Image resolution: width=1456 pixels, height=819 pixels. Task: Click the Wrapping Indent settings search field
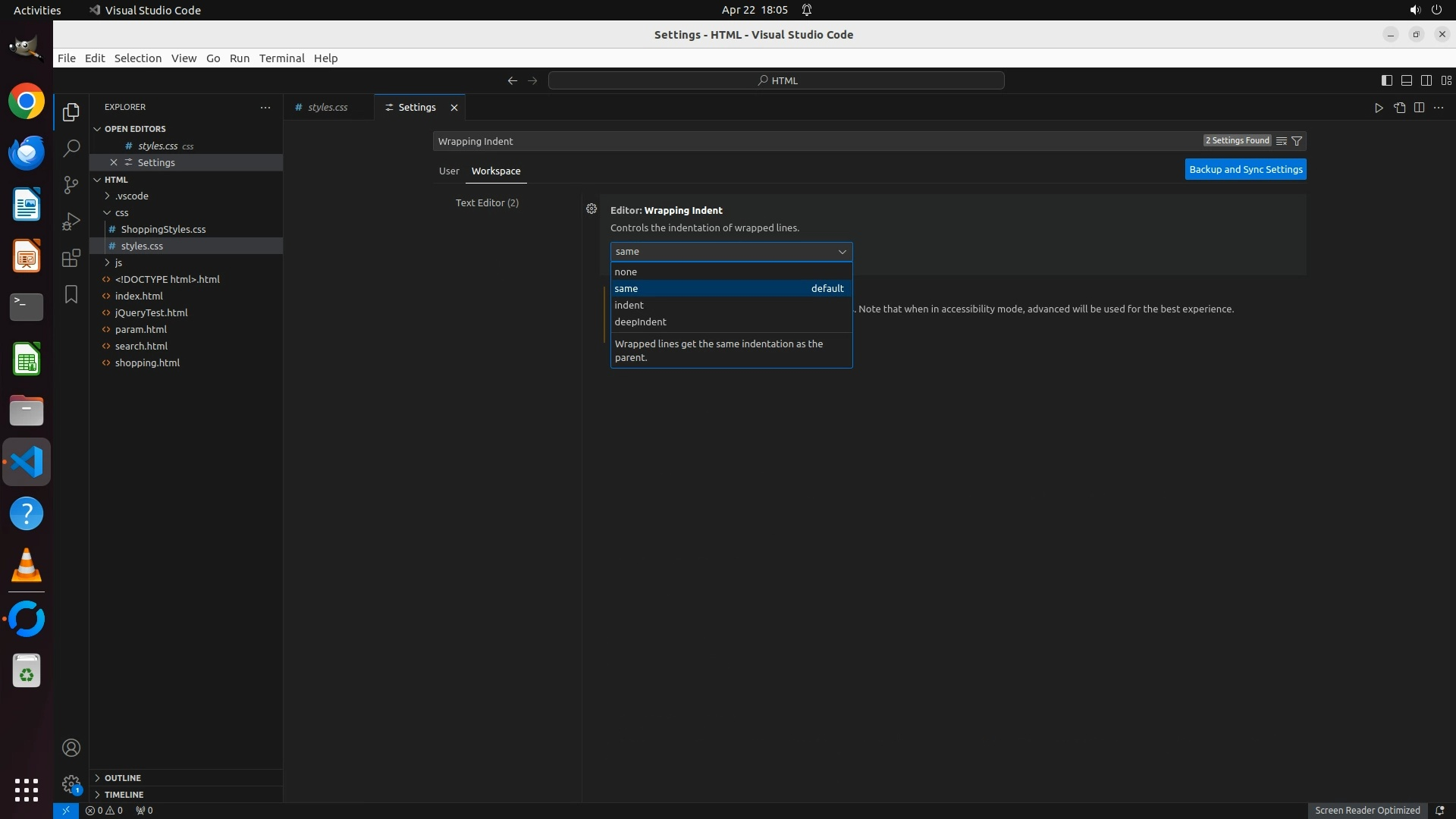click(815, 141)
